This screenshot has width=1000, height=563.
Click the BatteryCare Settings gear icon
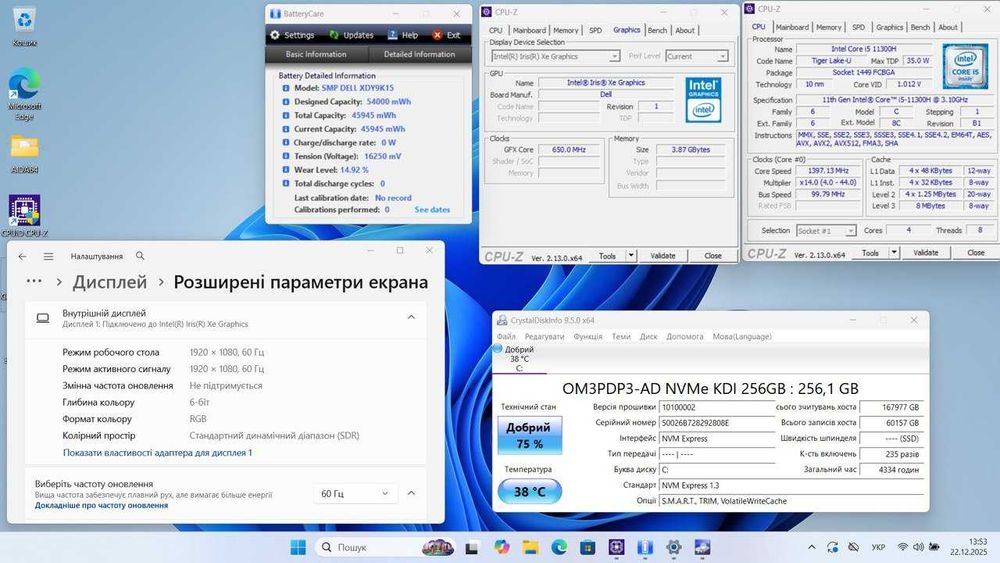point(275,35)
